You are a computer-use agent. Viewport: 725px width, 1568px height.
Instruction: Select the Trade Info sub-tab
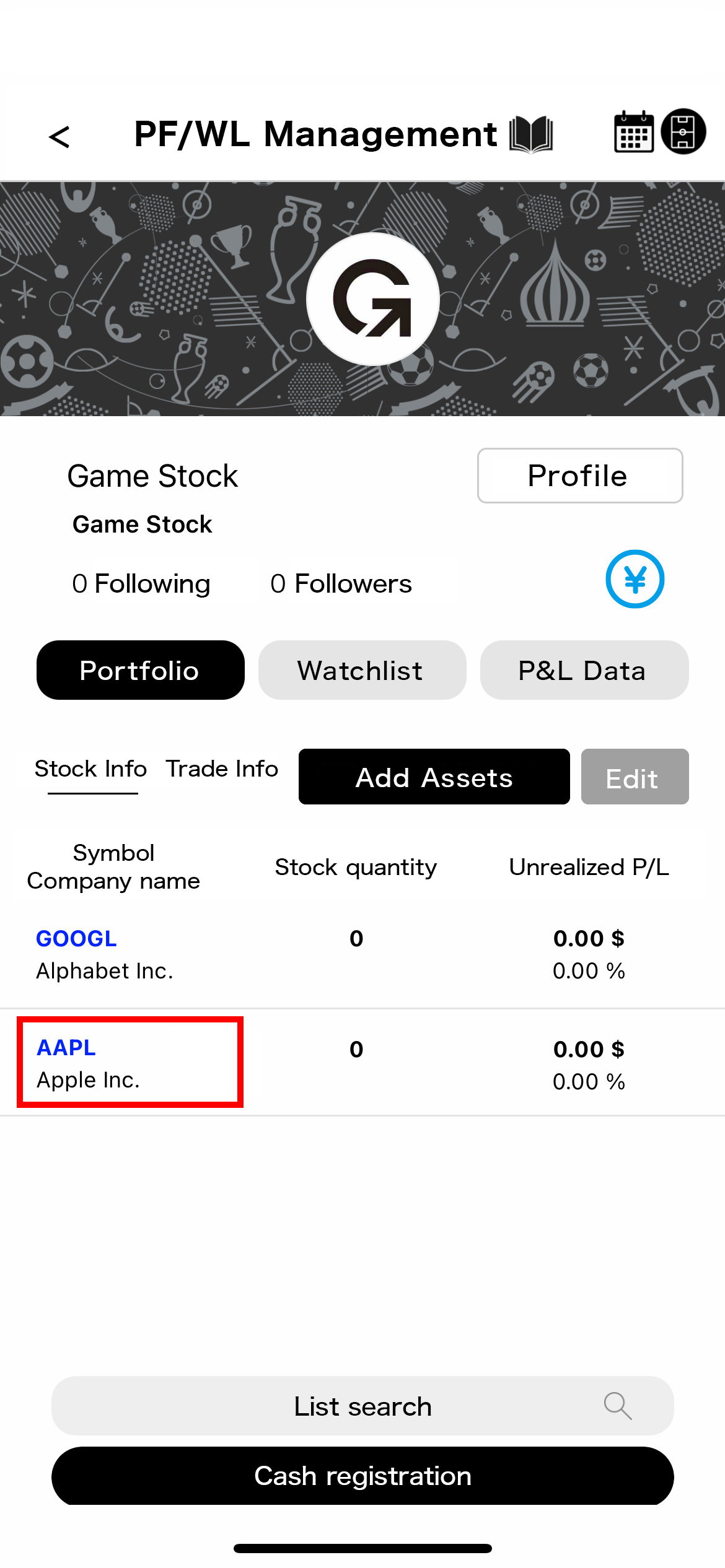tap(222, 769)
